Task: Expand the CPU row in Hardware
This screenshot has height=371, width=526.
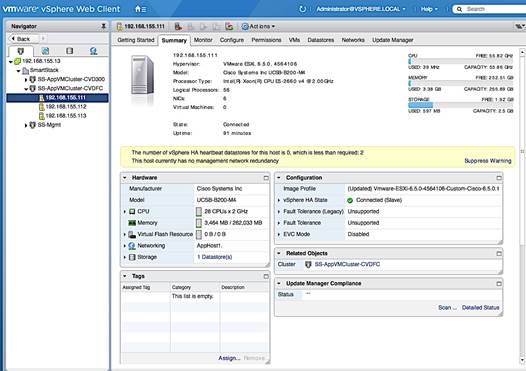Action: coord(125,212)
